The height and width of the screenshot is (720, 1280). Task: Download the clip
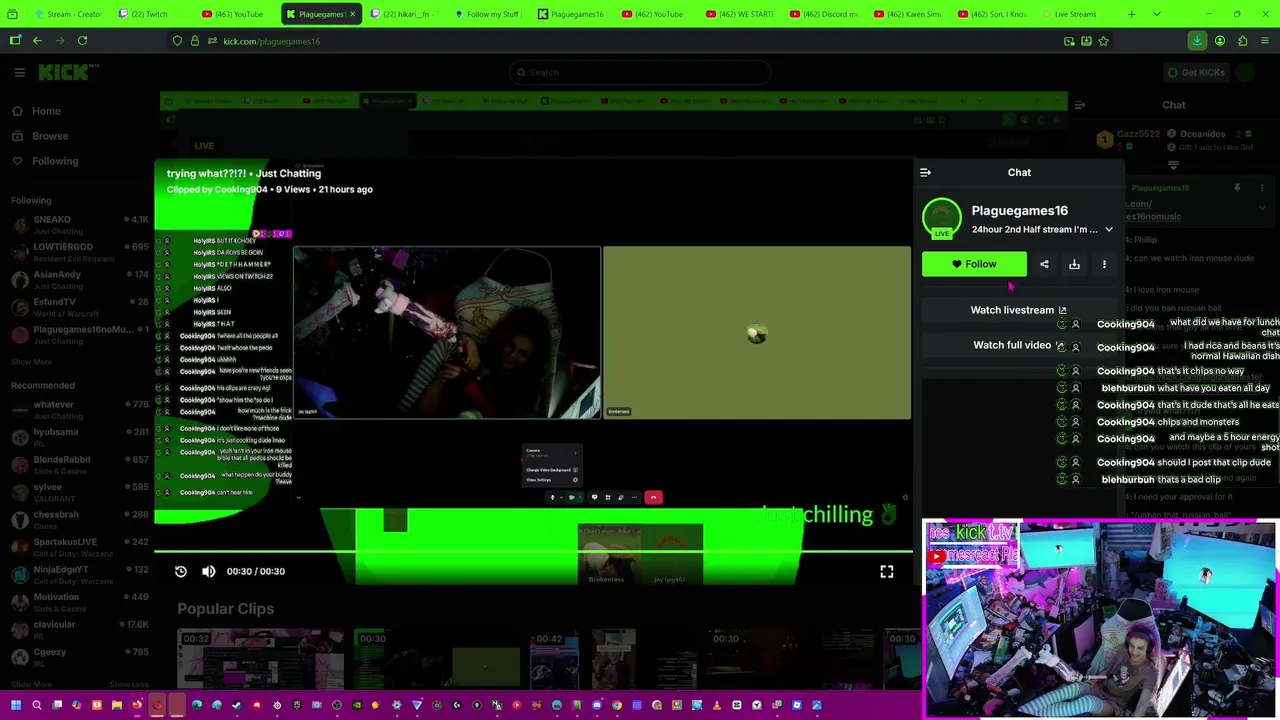pos(1074,264)
